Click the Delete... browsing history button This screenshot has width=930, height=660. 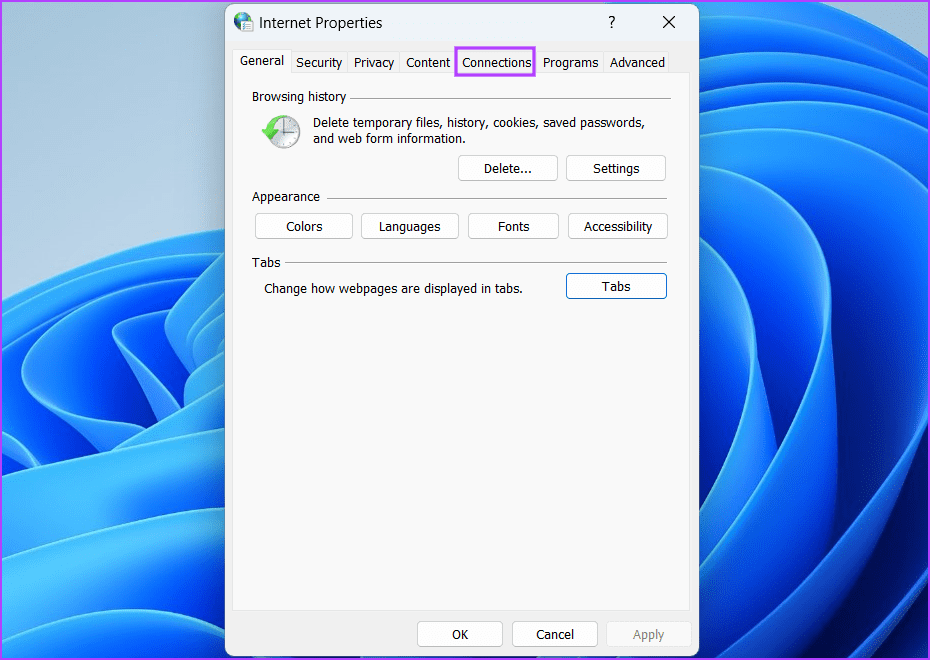(x=508, y=168)
